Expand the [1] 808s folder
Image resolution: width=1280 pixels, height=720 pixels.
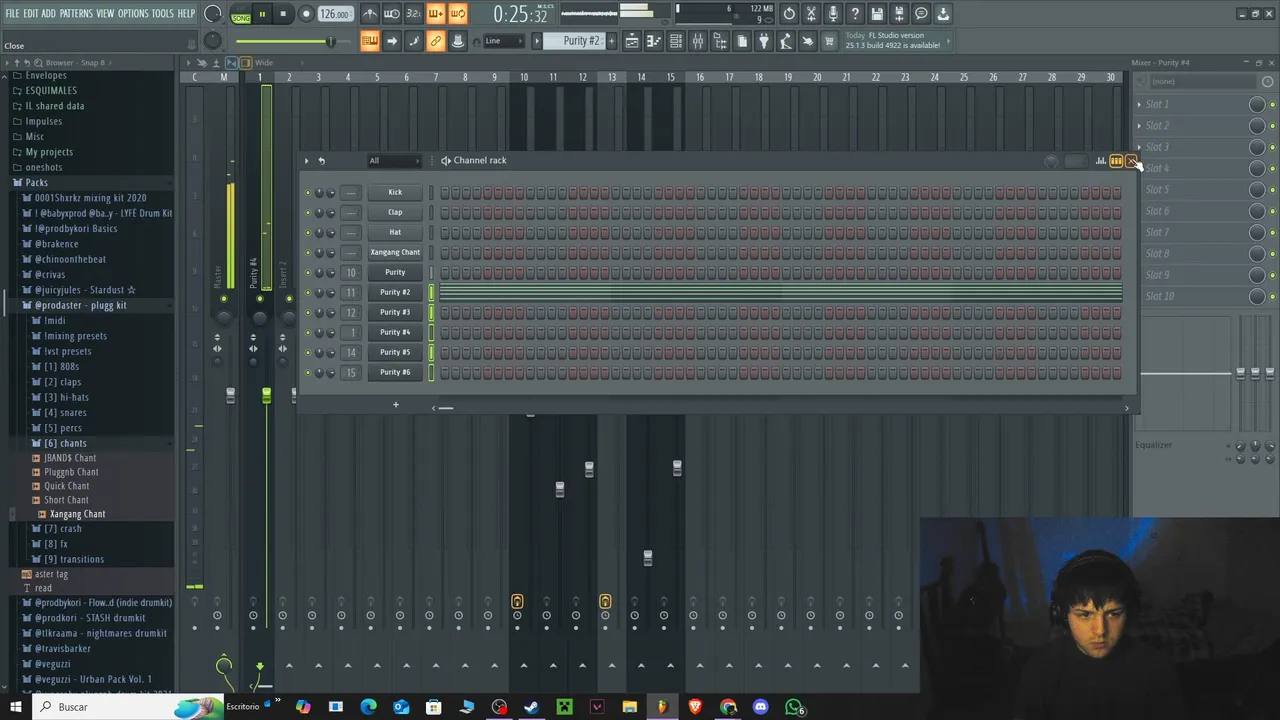point(61,367)
